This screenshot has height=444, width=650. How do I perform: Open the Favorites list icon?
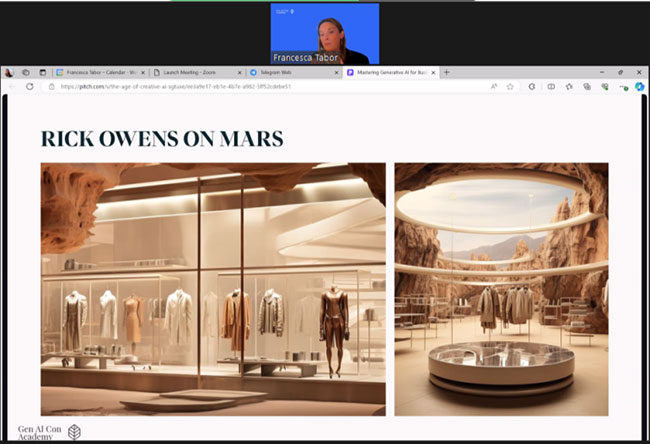pyautogui.click(x=569, y=87)
